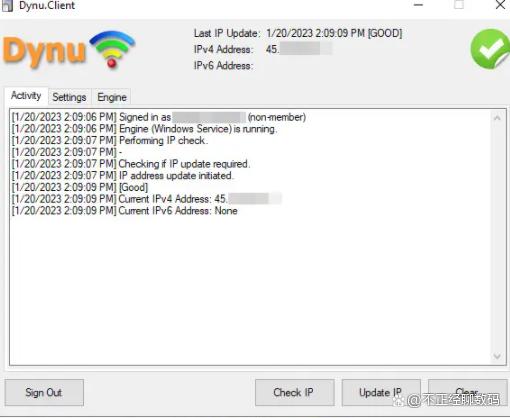
Task: Click the Dynu.Client title bar app icon
Action: [8, 5]
